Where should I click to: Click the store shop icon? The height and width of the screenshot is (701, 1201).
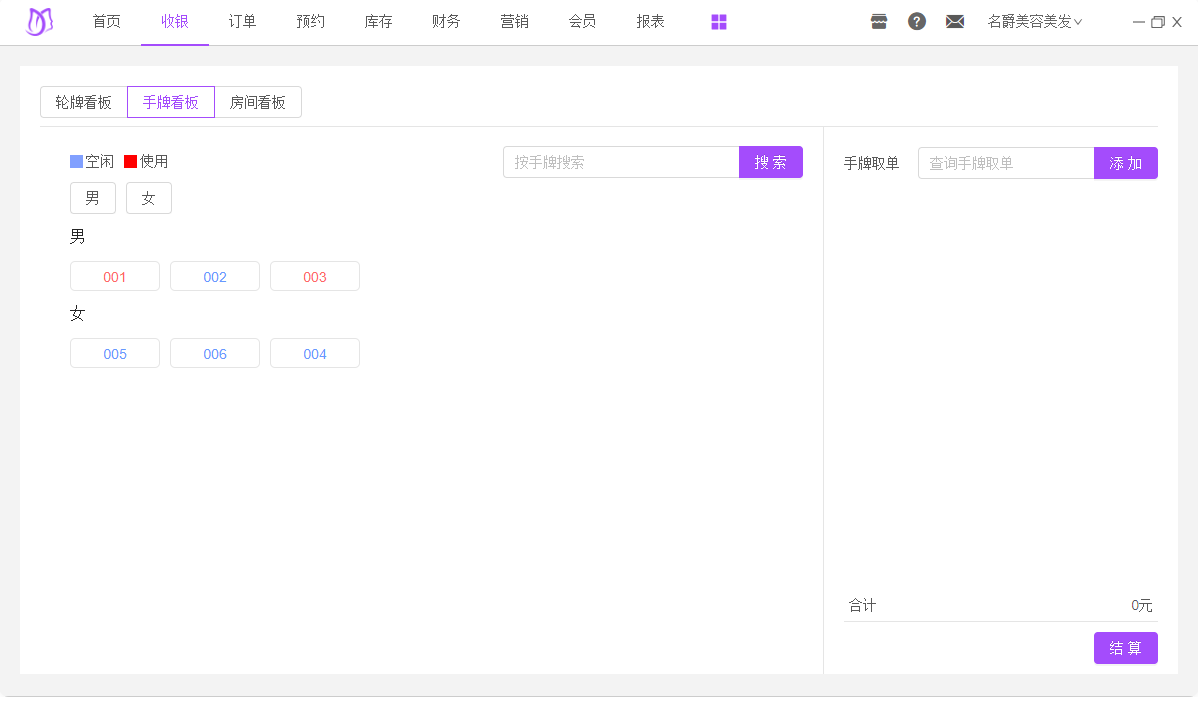(879, 22)
